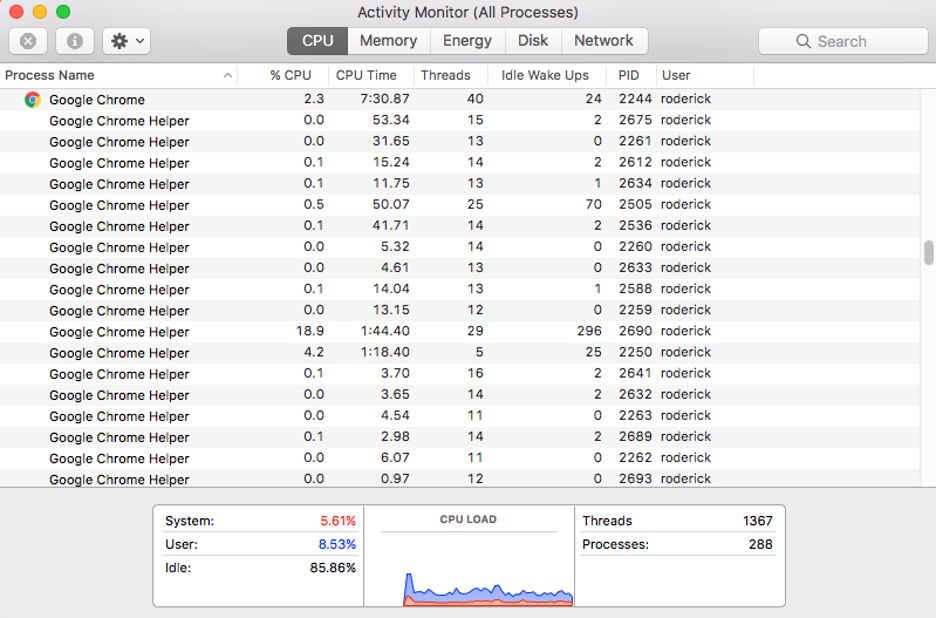Select Chrome Helper row with PID 2634
Image resolution: width=936 pixels, height=618 pixels.
[460, 183]
